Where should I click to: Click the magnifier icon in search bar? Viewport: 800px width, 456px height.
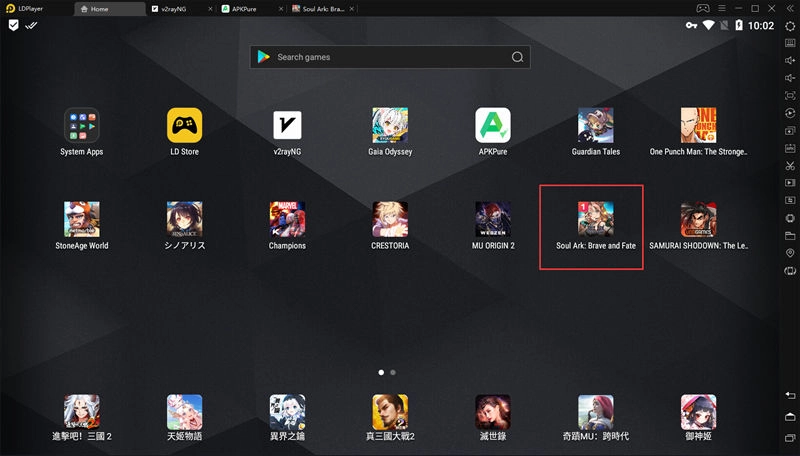[517, 57]
